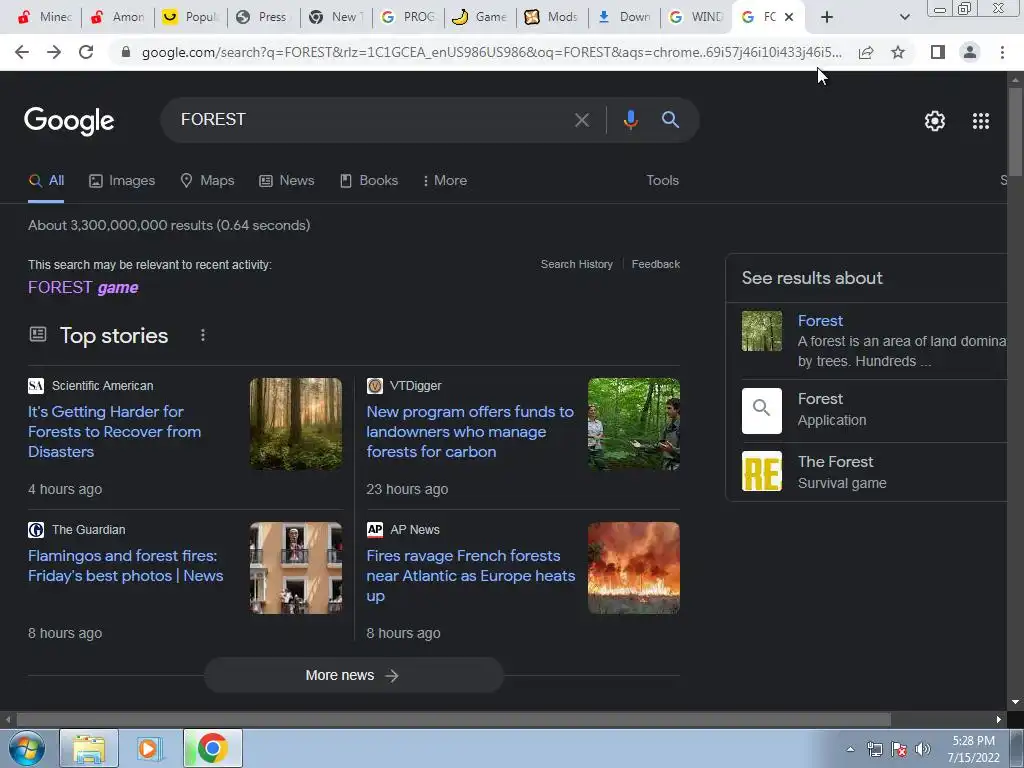Switch to the Minecraft browser tab
This screenshot has height=768, width=1024.
(x=44, y=17)
